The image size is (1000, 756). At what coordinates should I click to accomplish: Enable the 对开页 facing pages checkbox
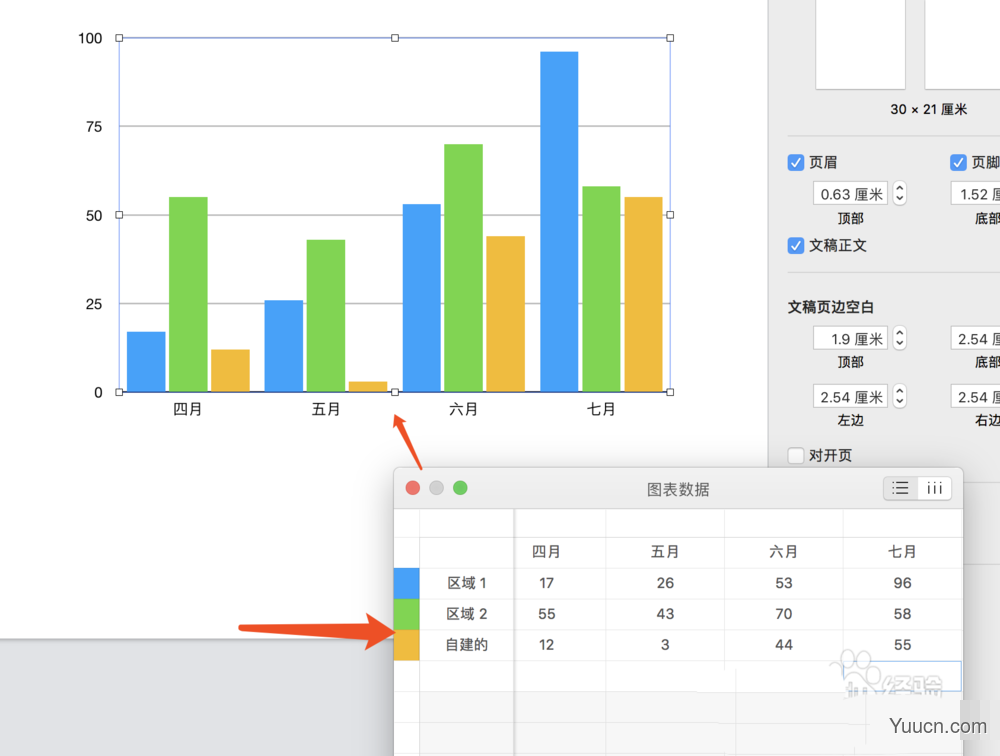[x=795, y=455]
